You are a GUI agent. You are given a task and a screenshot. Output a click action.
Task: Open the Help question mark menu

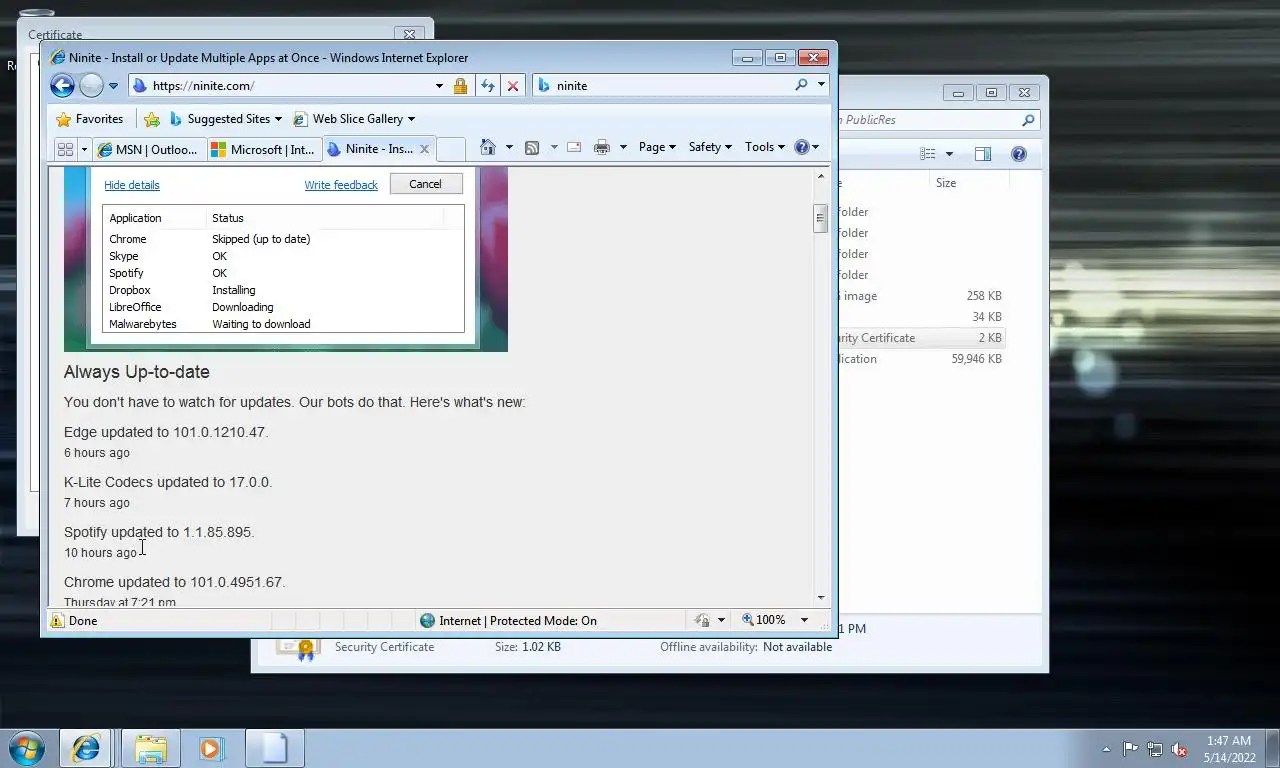806,147
